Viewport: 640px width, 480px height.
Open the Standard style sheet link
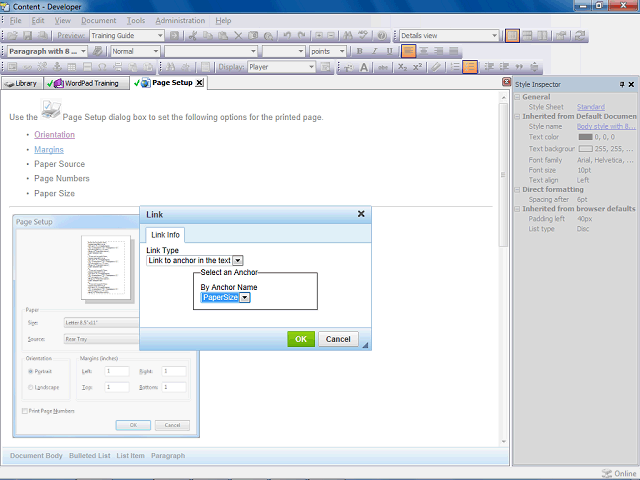tap(591, 107)
